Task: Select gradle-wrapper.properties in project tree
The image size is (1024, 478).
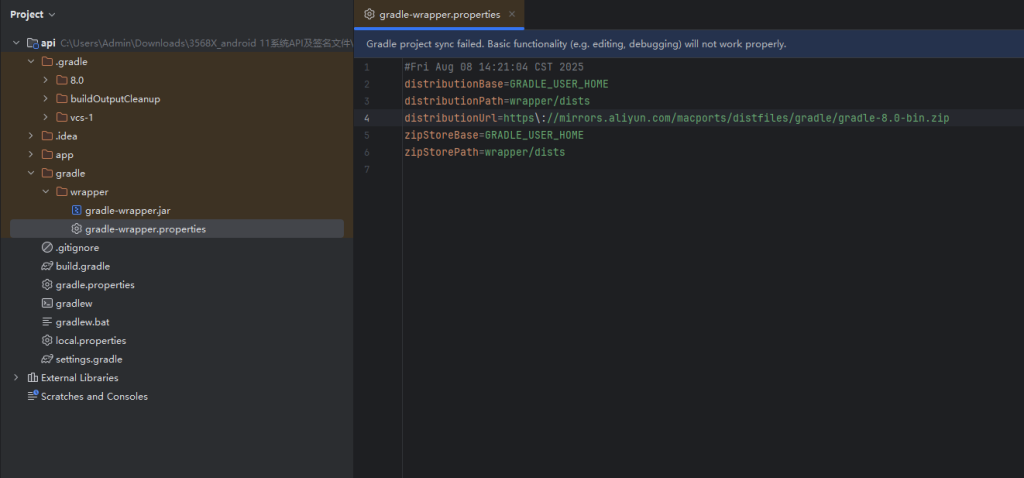Action: click(x=145, y=229)
